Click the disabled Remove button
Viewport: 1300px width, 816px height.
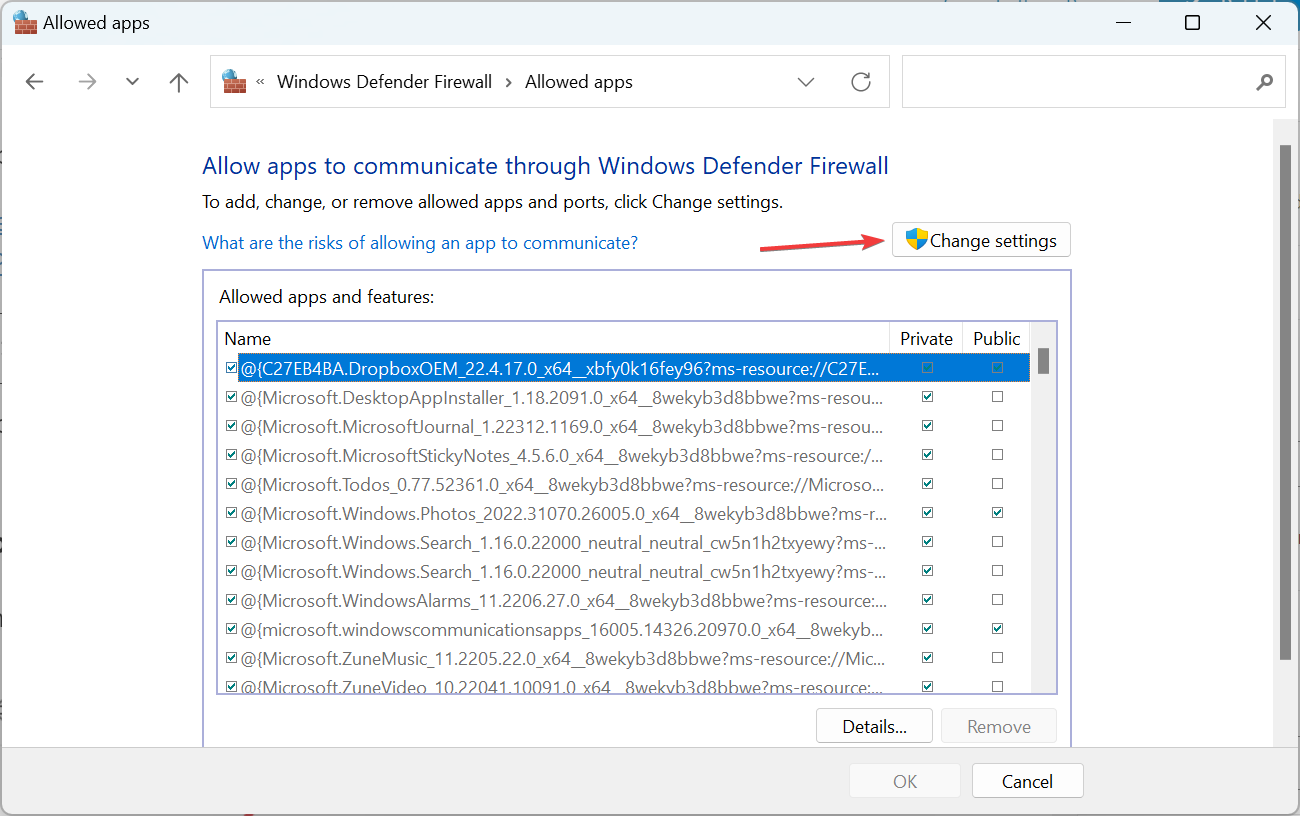pyautogui.click(x=999, y=726)
